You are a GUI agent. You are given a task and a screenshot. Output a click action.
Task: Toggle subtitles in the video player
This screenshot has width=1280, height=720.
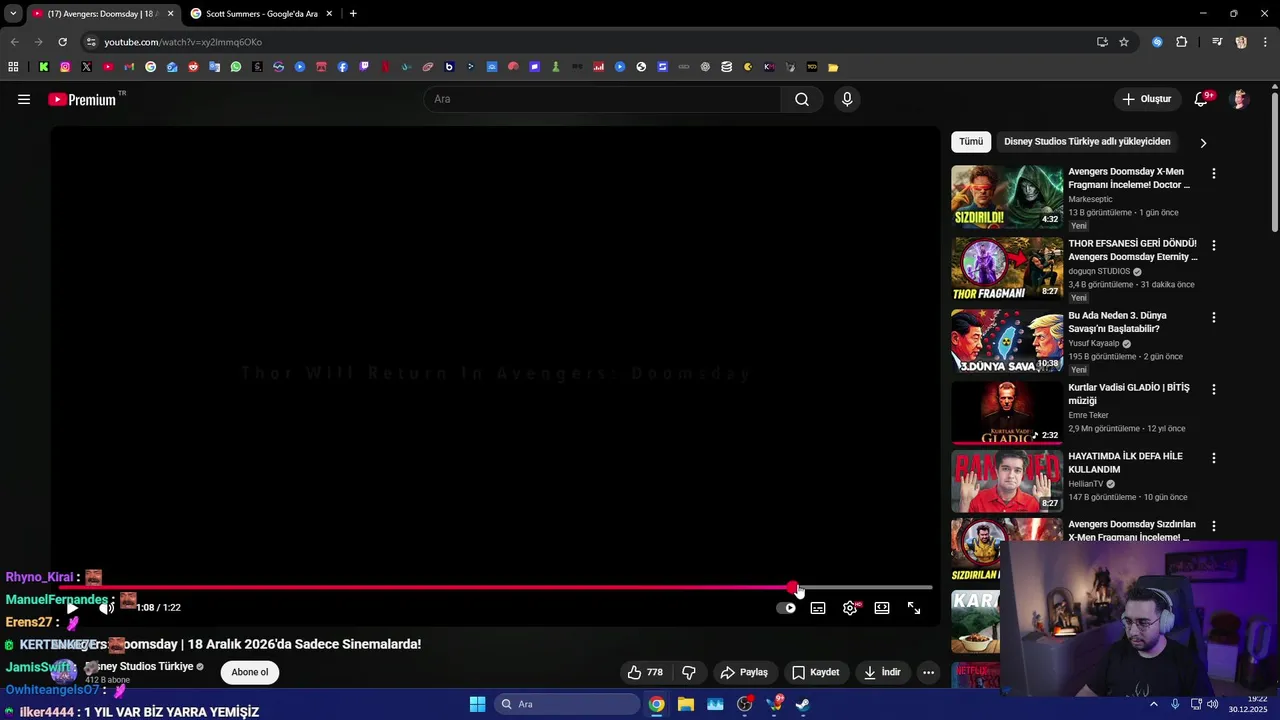click(818, 608)
